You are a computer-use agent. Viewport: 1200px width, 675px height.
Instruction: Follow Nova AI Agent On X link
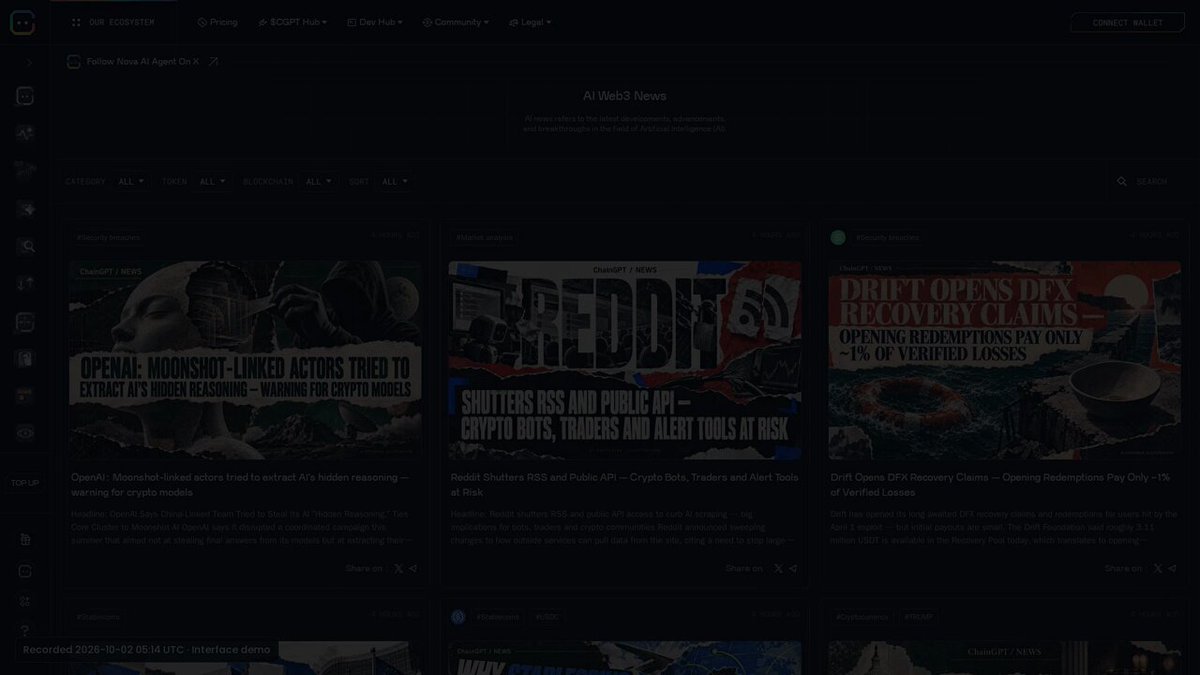coord(143,62)
